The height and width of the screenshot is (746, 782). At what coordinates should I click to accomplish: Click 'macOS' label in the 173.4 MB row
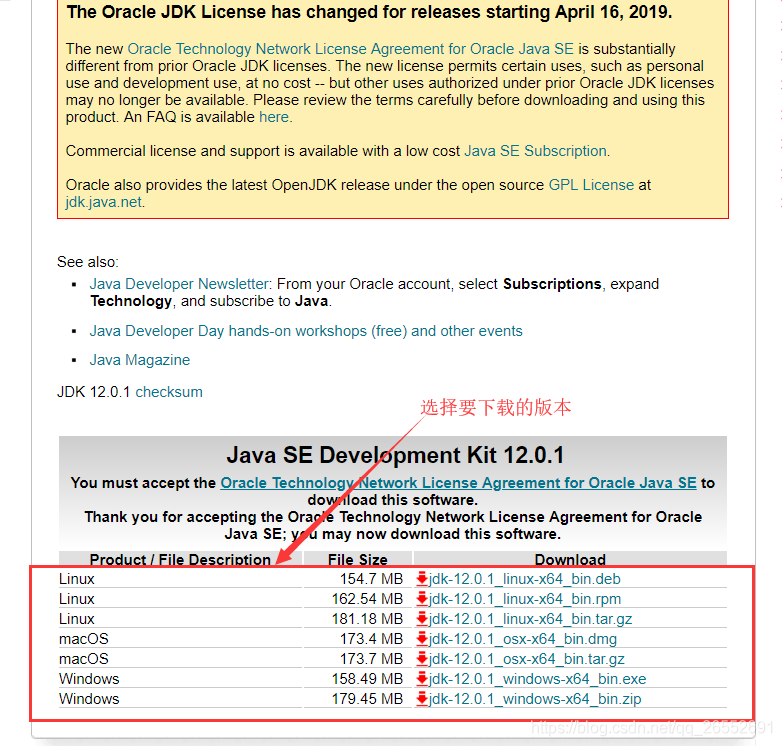[84, 639]
